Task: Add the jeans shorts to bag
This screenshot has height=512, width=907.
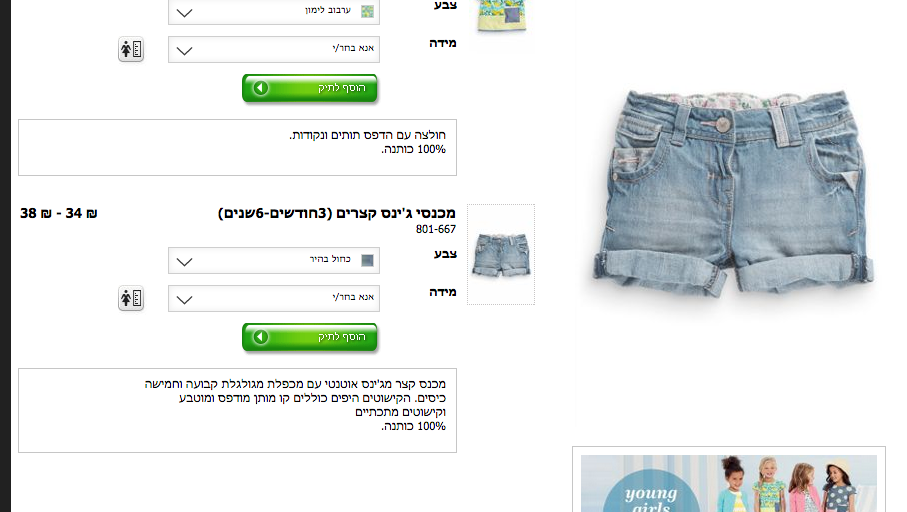Action: point(310,337)
